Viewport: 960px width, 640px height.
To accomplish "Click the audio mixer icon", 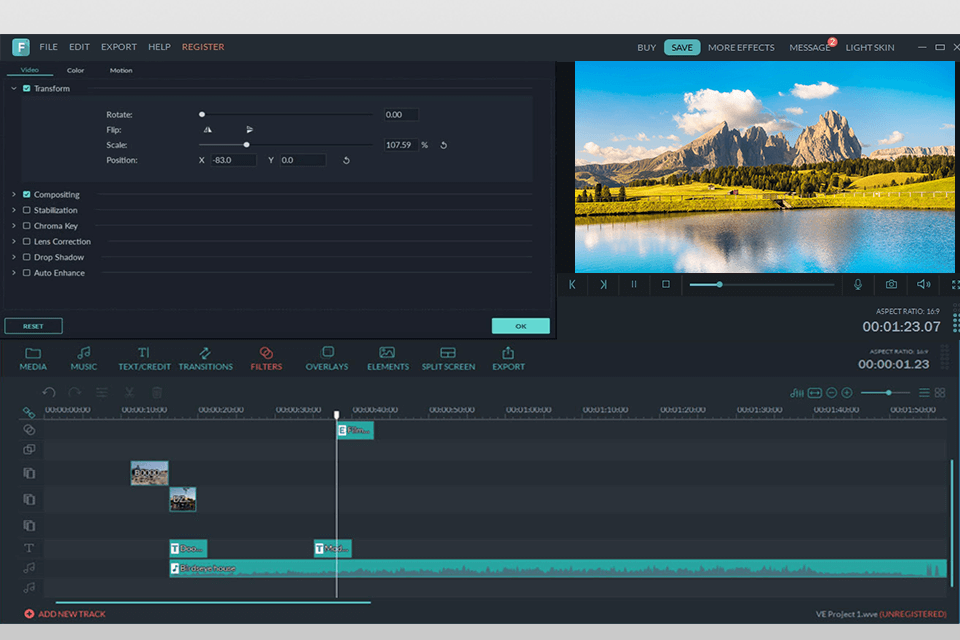I will pyautogui.click(x=797, y=393).
